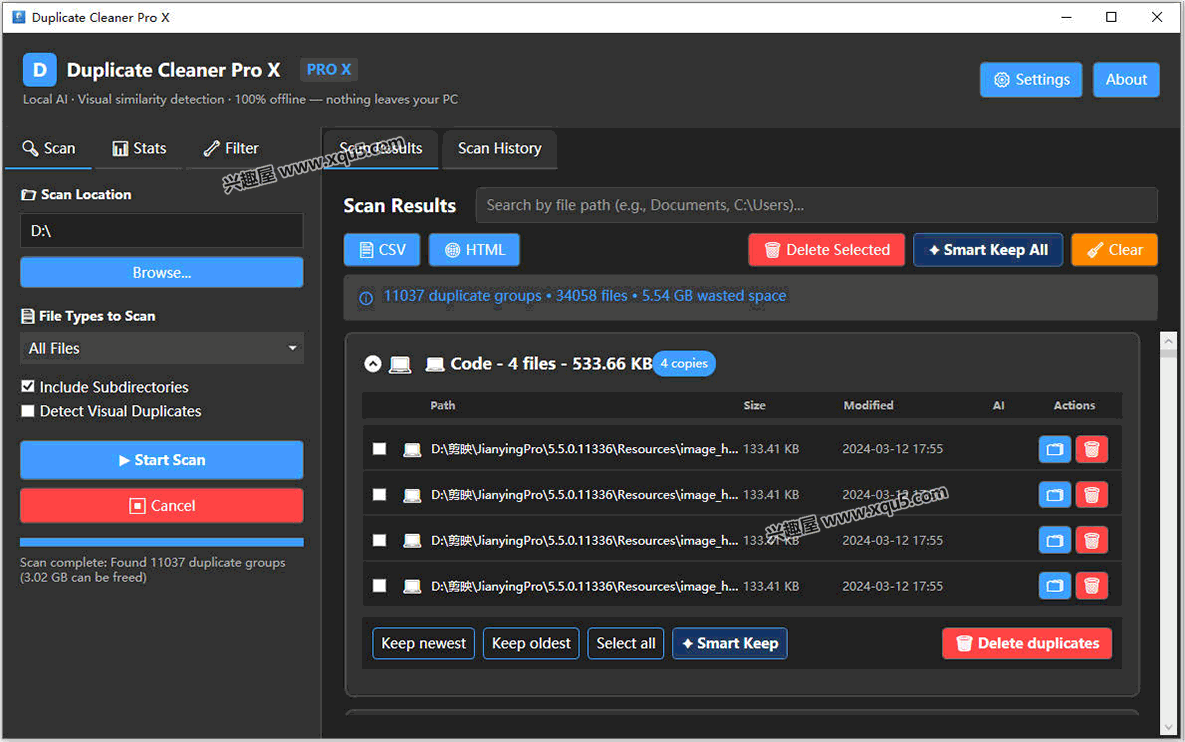Switch to the Scan tab
The height and width of the screenshot is (742, 1185).
[x=48, y=148]
